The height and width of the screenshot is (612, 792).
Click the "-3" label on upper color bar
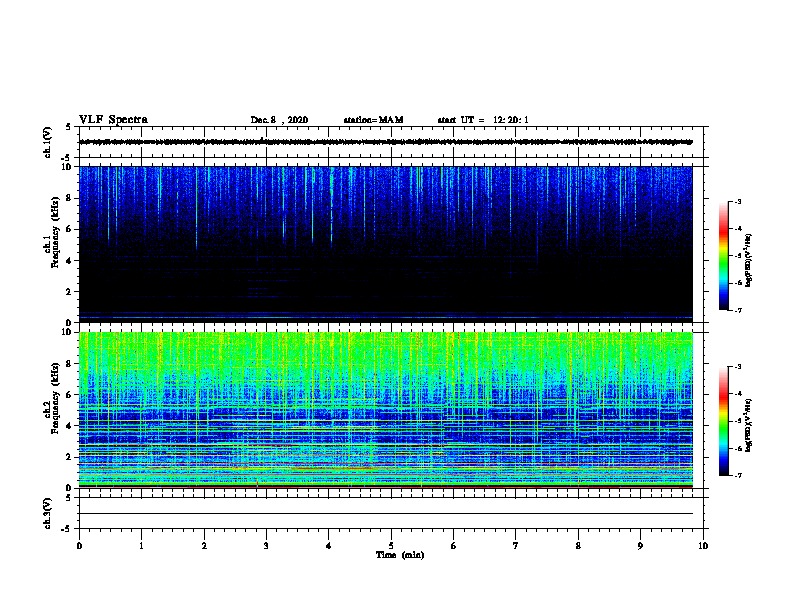[x=738, y=201]
